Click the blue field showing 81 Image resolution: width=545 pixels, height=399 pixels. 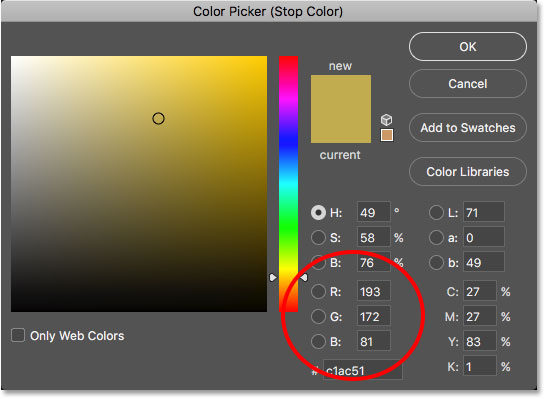pyautogui.click(x=373, y=341)
